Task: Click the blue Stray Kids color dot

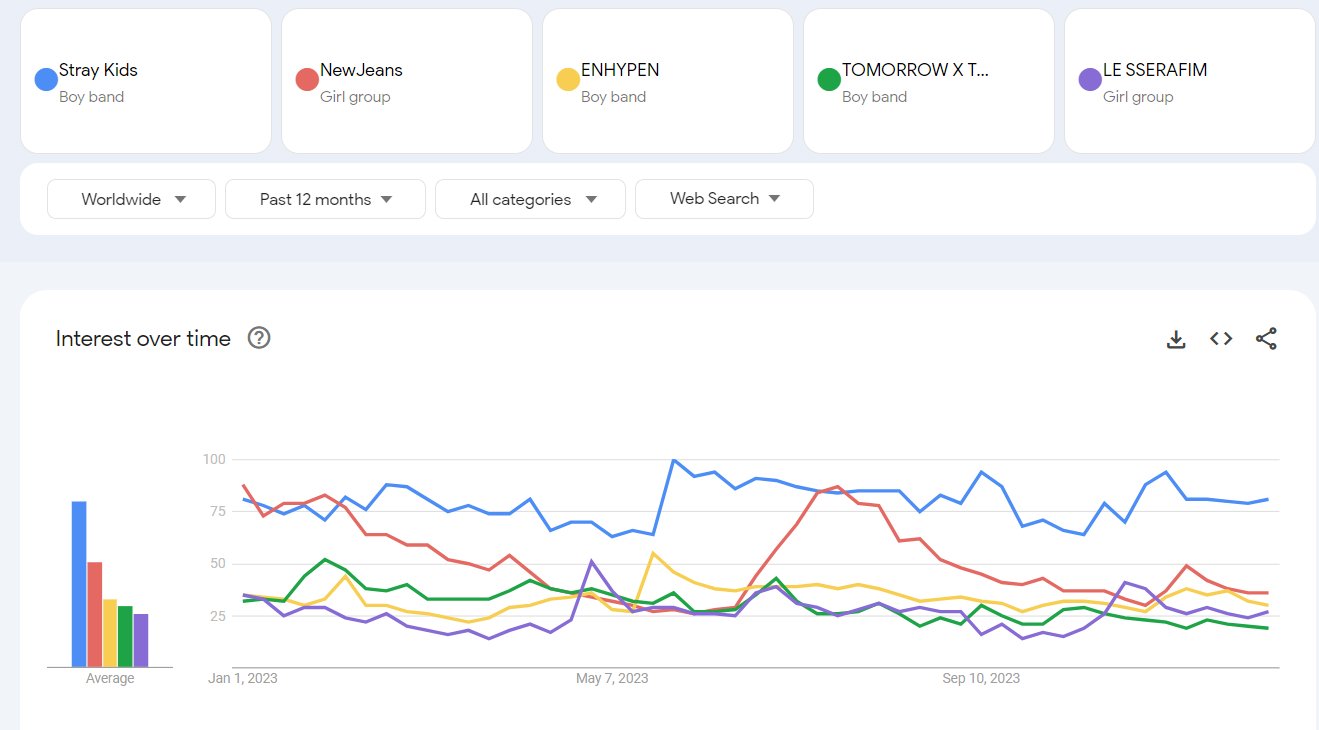Action: (46, 79)
